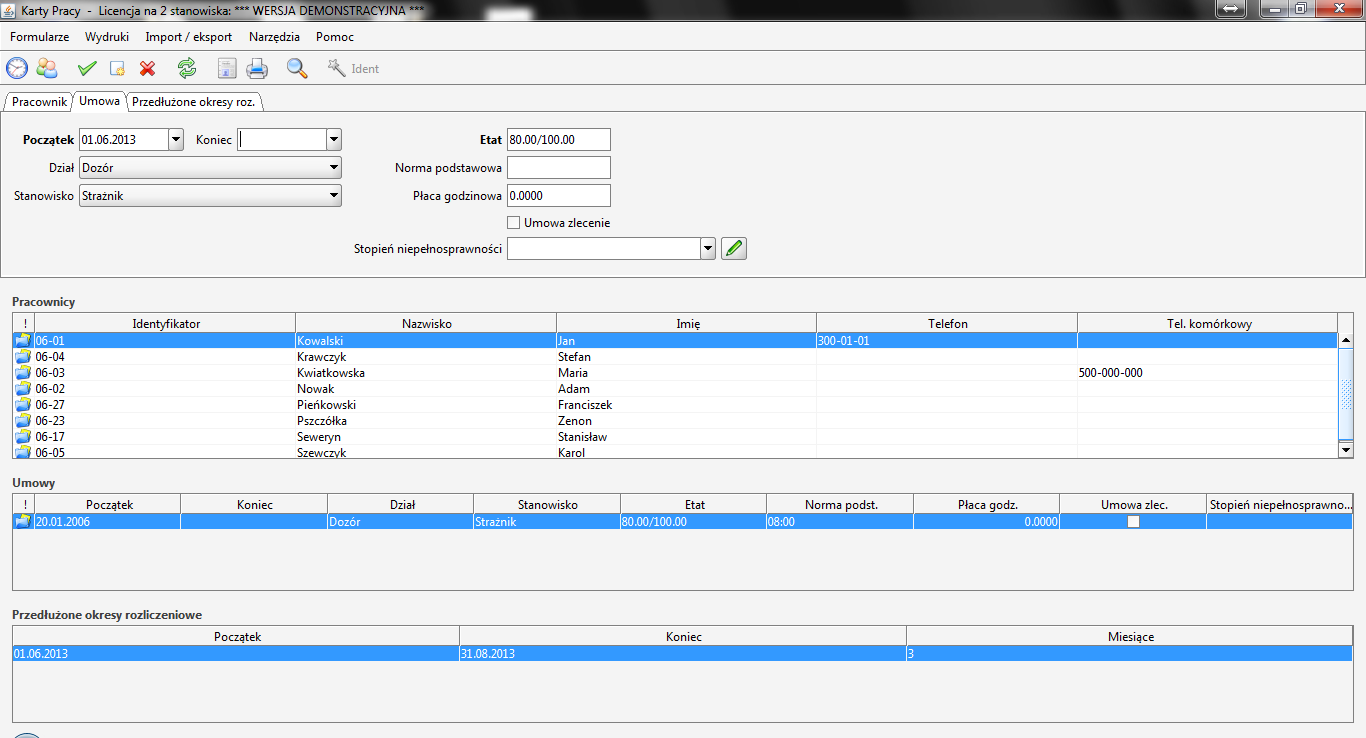Screen dimensions: 1366x738
Task: Click the Koniec date input field
Action: (282, 140)
